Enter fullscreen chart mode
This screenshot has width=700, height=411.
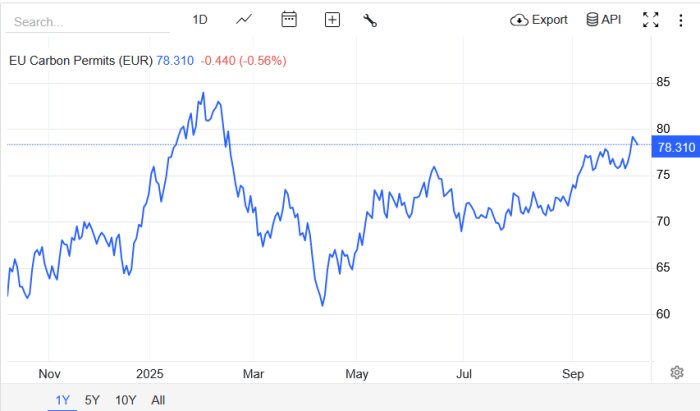tap(650, 19)
